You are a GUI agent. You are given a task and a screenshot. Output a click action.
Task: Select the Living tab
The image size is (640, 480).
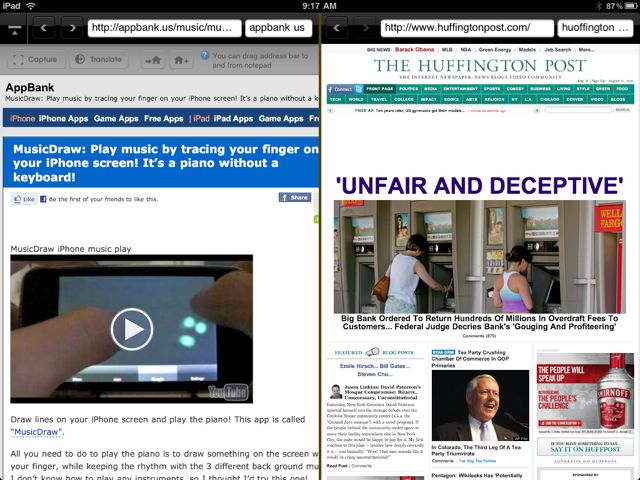click(x=564, y=89)
